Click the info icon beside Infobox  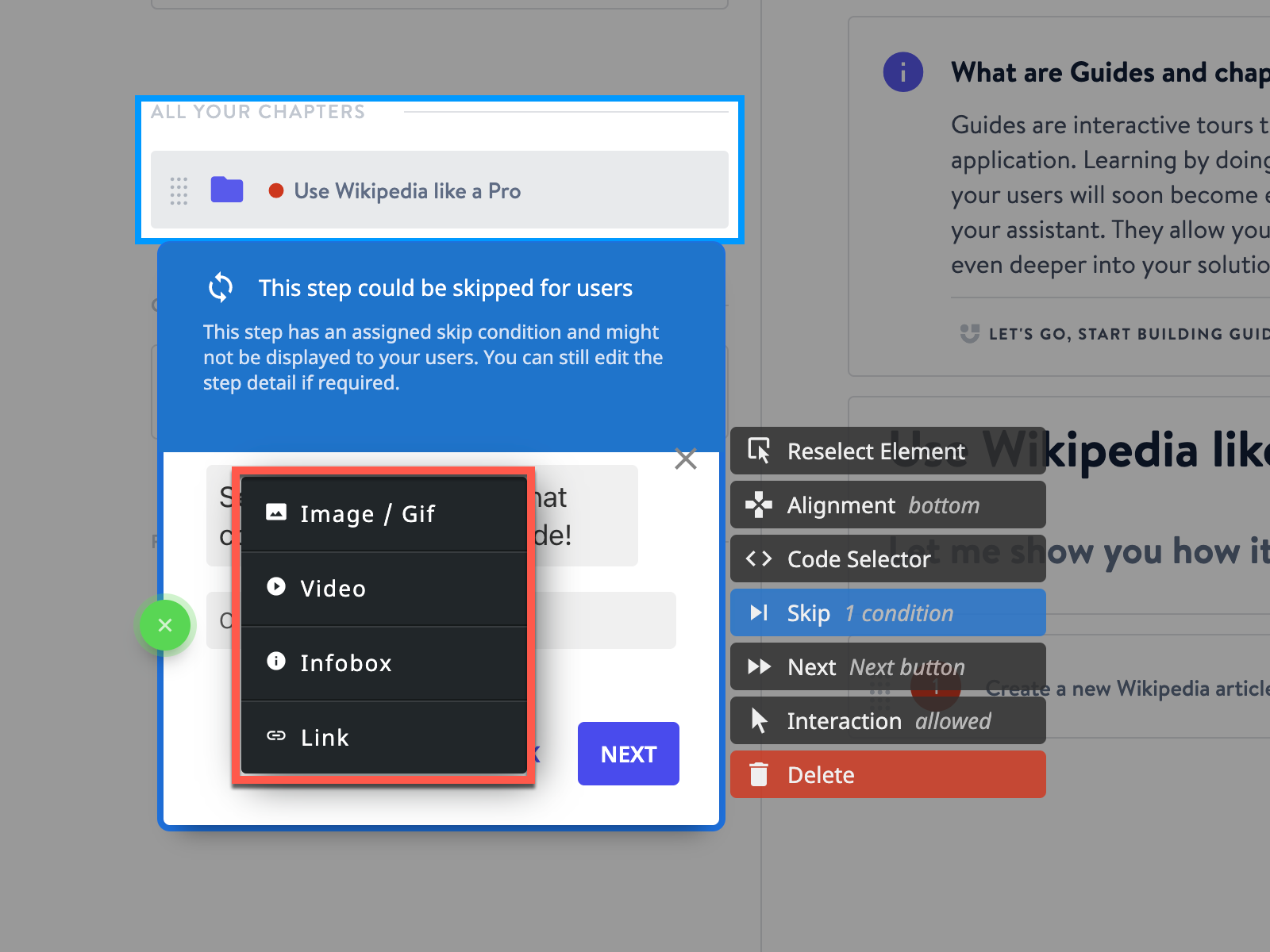(276, 661)
